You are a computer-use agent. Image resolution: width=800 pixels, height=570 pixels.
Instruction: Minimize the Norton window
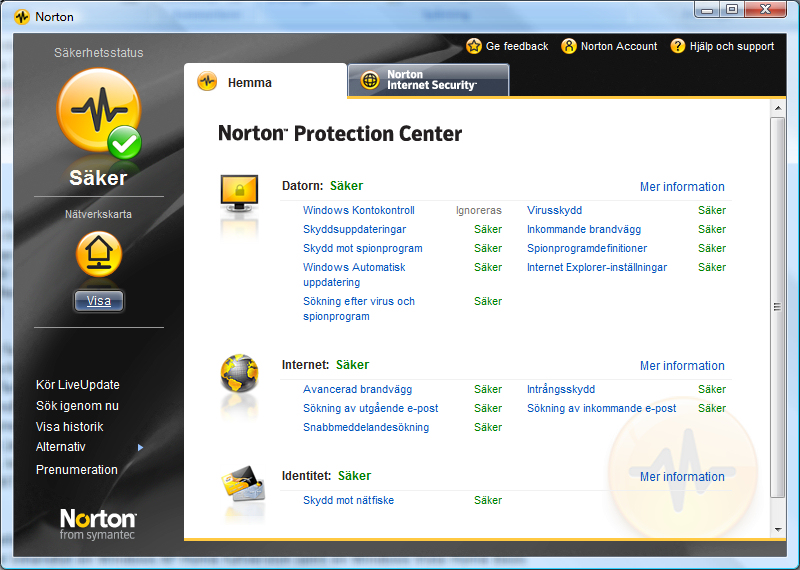(x=707, y=10)
